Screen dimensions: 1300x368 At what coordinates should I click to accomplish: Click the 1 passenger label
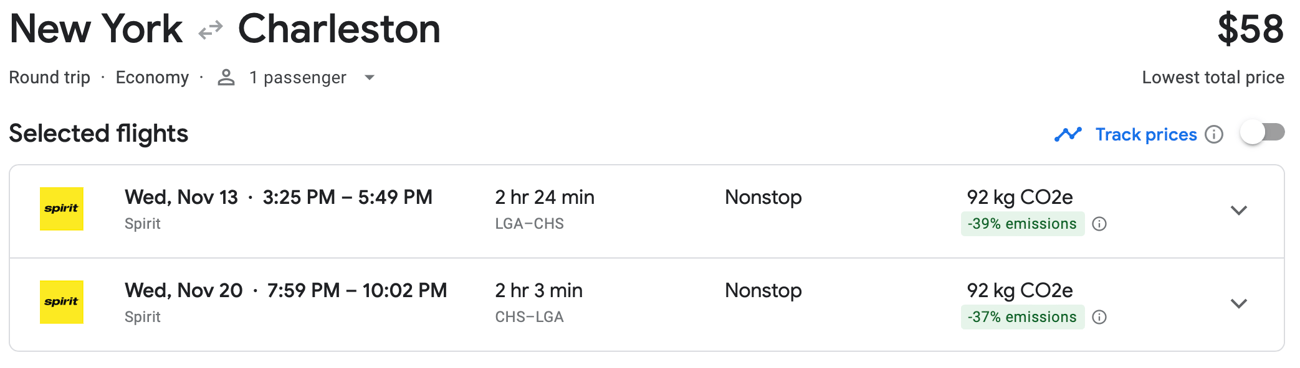coord(298,78)
